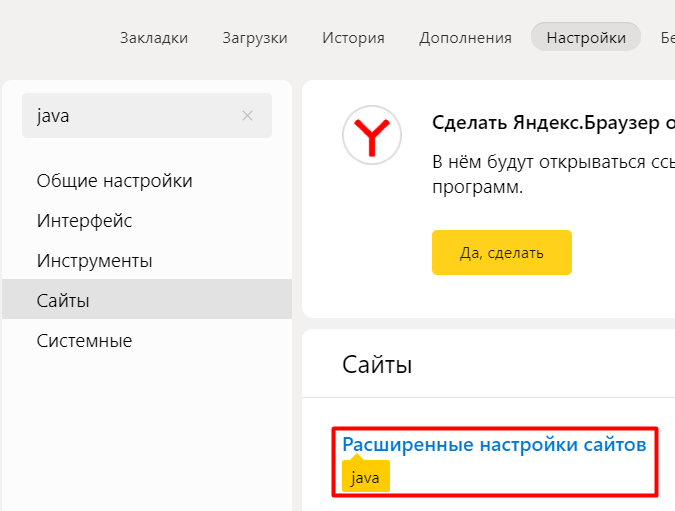Image resolution: width=675 pixels, height=511 pixels.
Task: Open Расширенные настройки сайтов link
Action: pos(494,444)
